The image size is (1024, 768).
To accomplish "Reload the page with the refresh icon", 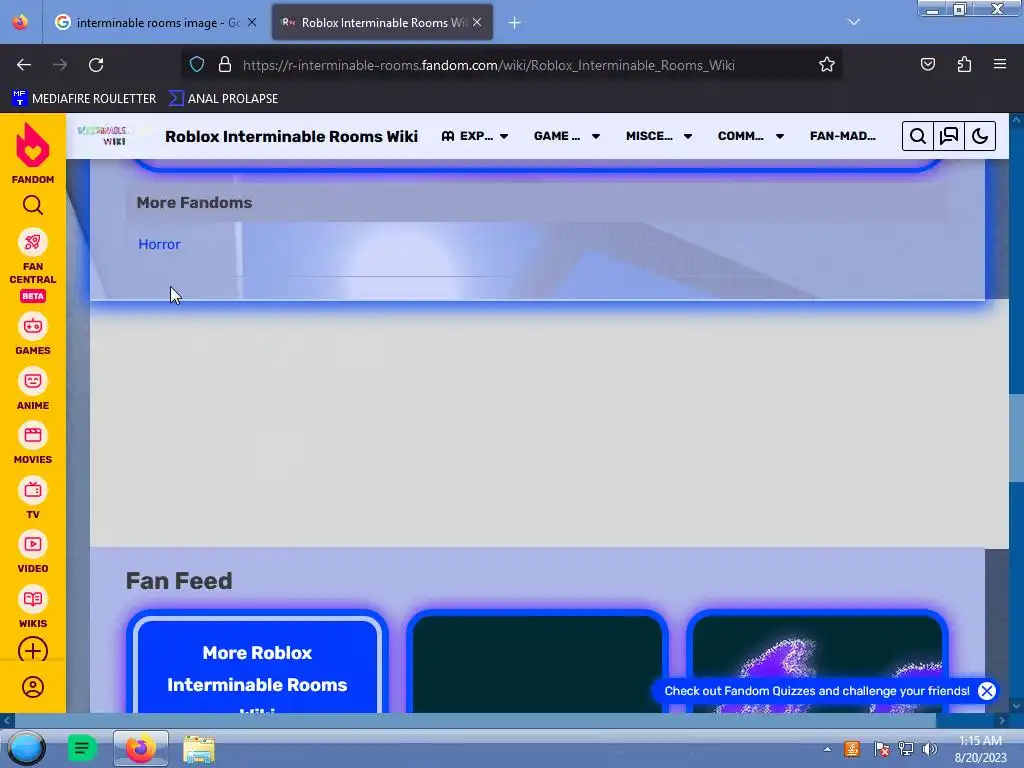I will 96,65.
